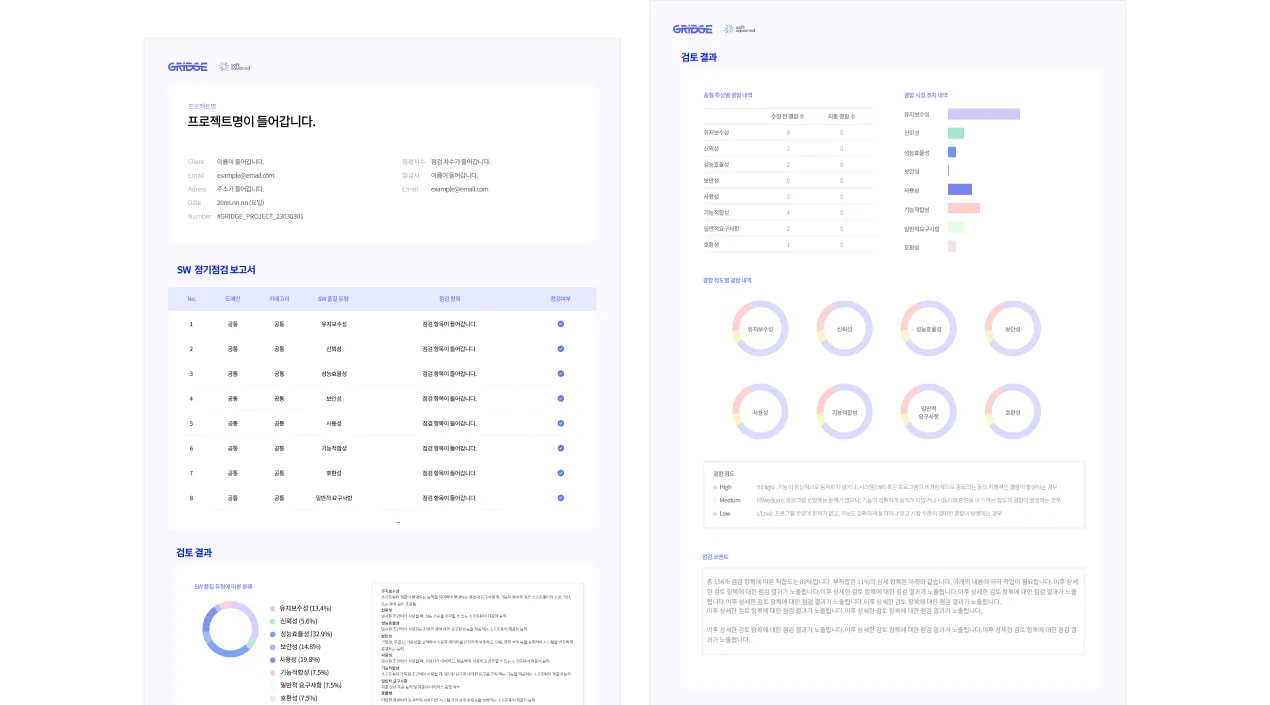Screen dimensions: 1270x705
Task: Click the 호환성 donut chart
Action: tap(1013, 412)
